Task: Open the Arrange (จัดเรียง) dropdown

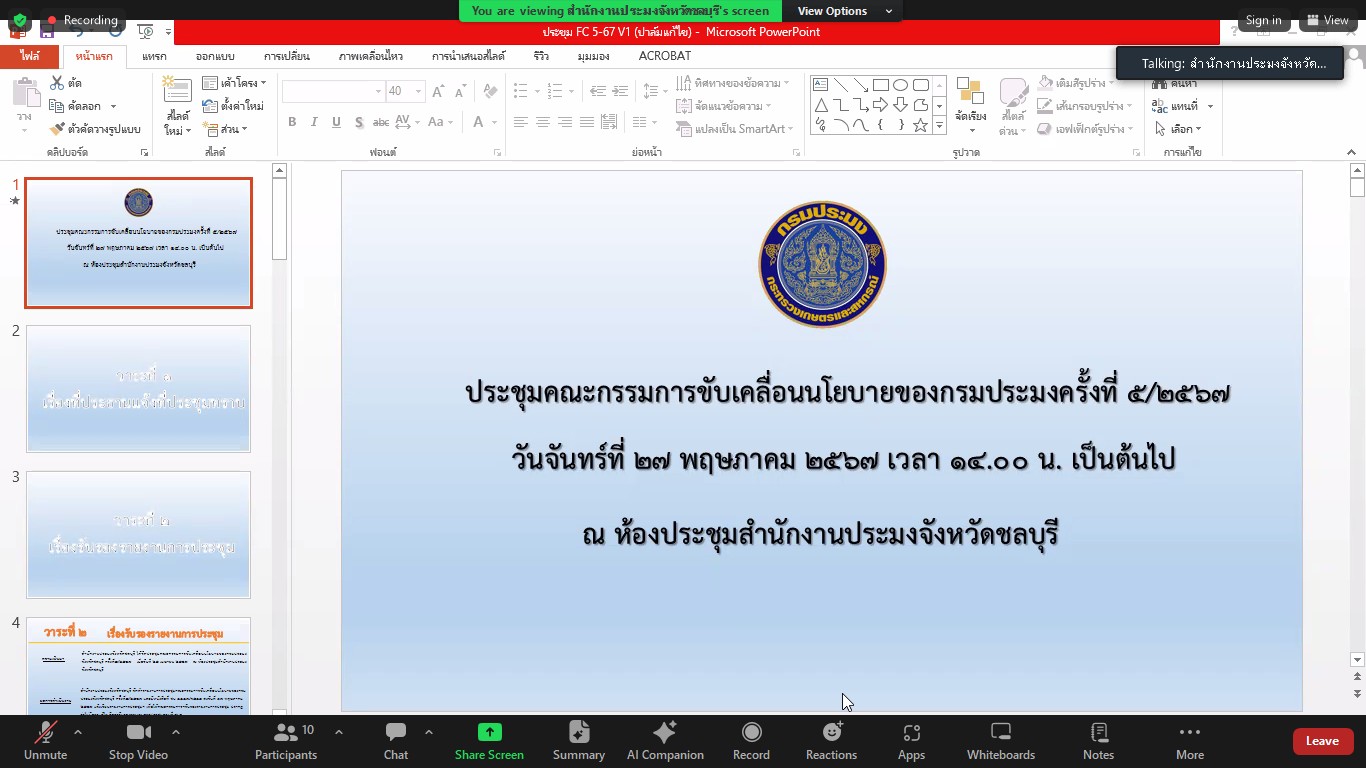Action: click(x=970, y=106)
